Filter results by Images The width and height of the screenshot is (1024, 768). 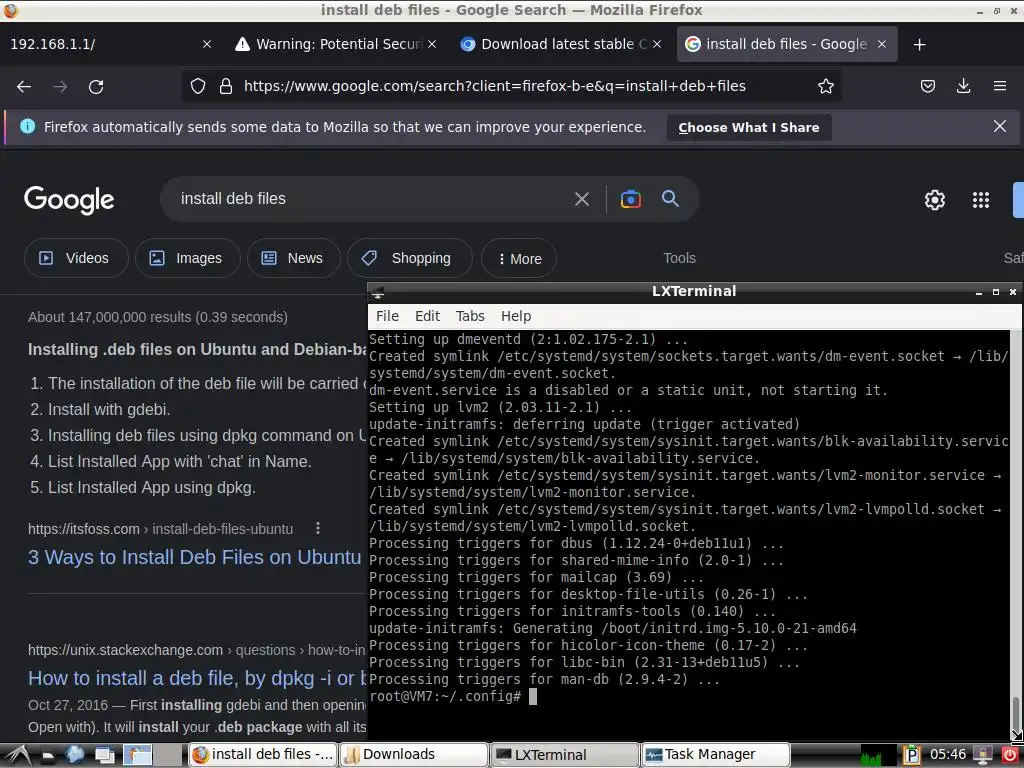click(x=187, y=258)
